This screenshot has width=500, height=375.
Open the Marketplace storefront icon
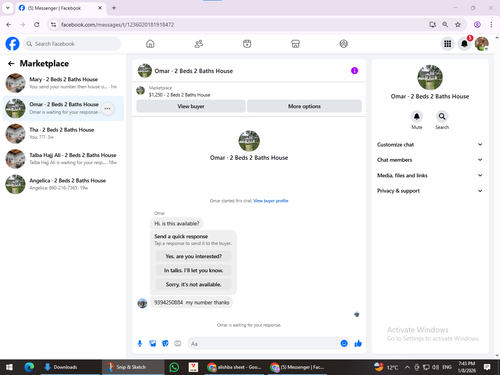295,44
